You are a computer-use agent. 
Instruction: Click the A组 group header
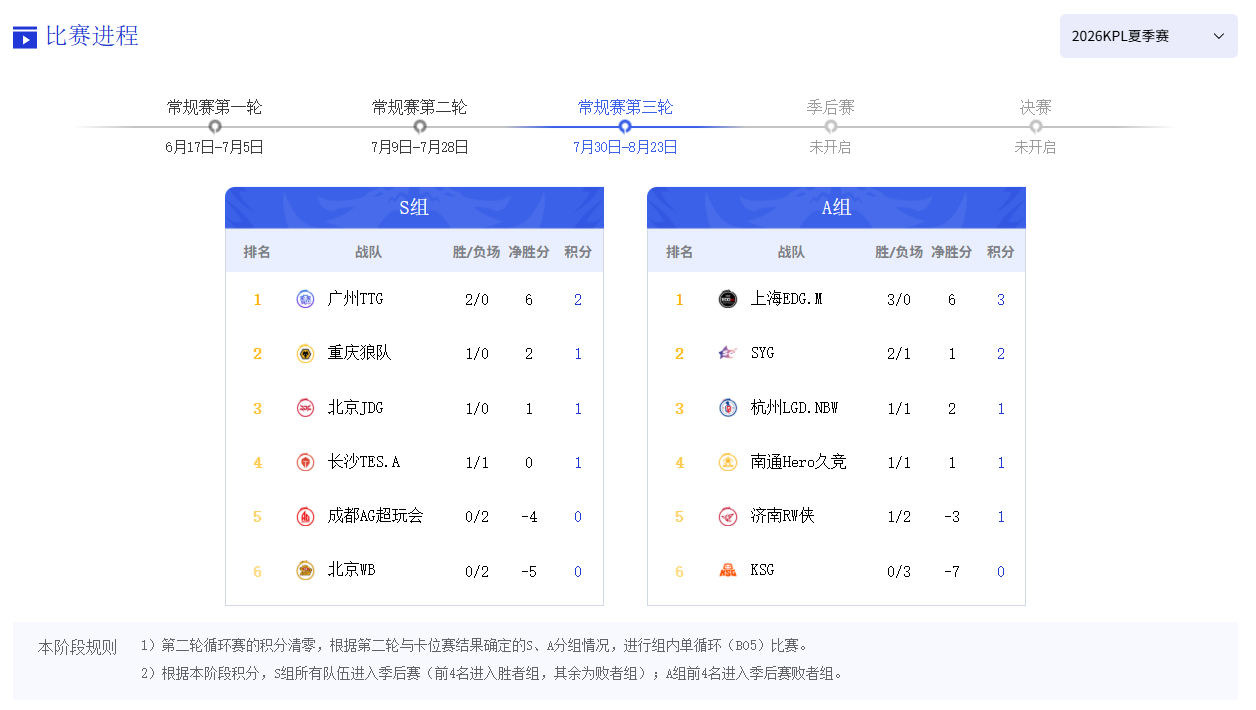[x=836, y=208]
